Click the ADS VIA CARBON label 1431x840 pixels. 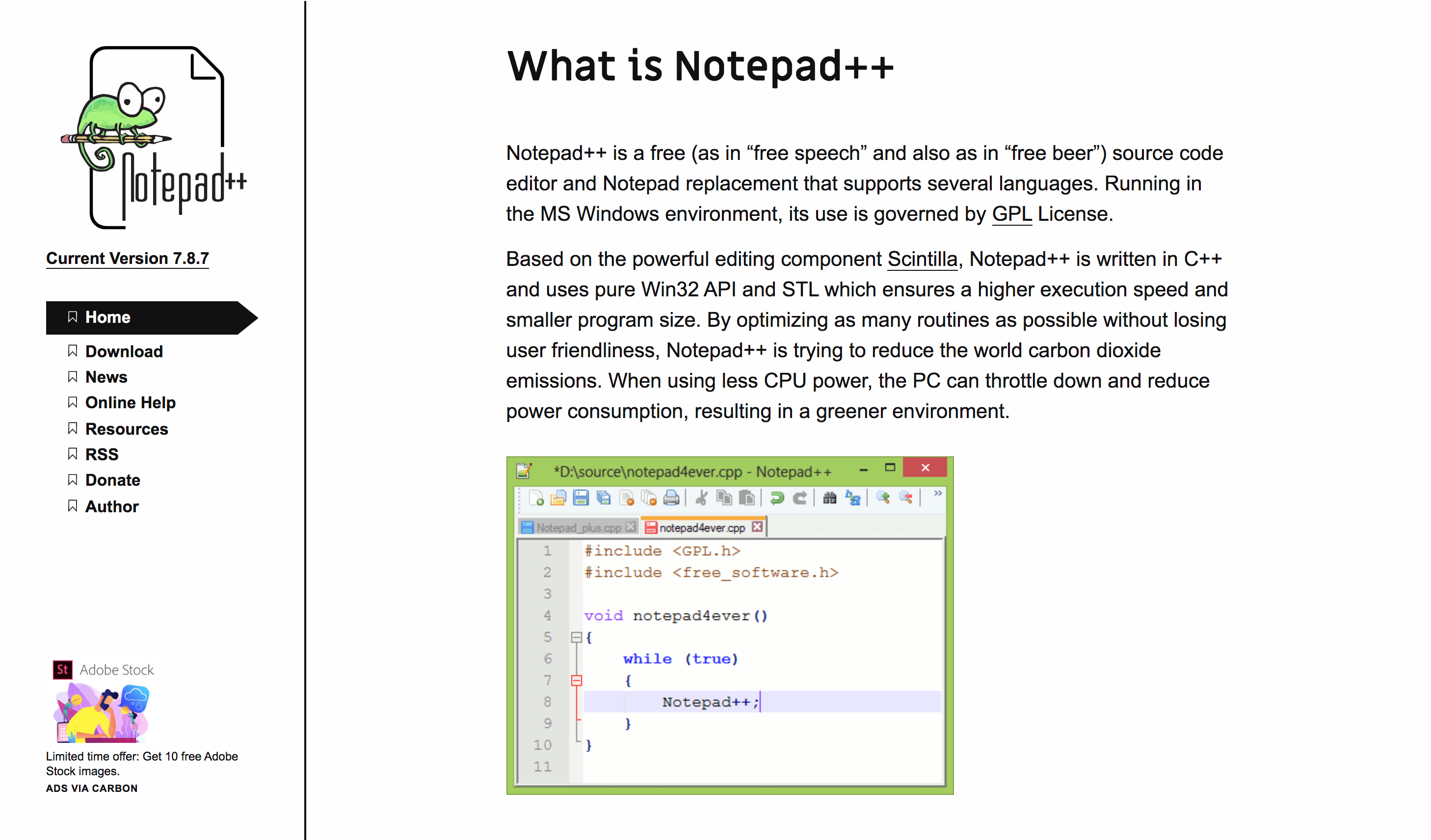(x=91, y=788)
